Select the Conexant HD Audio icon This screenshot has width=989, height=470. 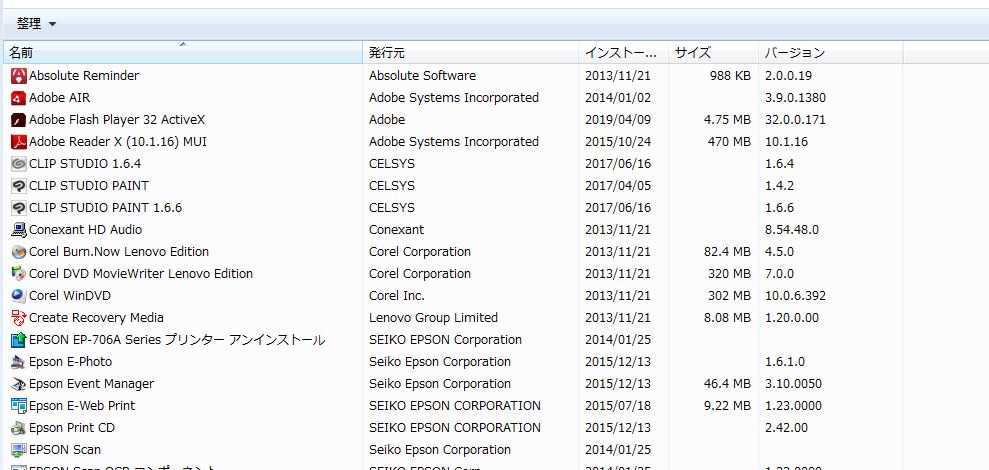tap(19, 230)
